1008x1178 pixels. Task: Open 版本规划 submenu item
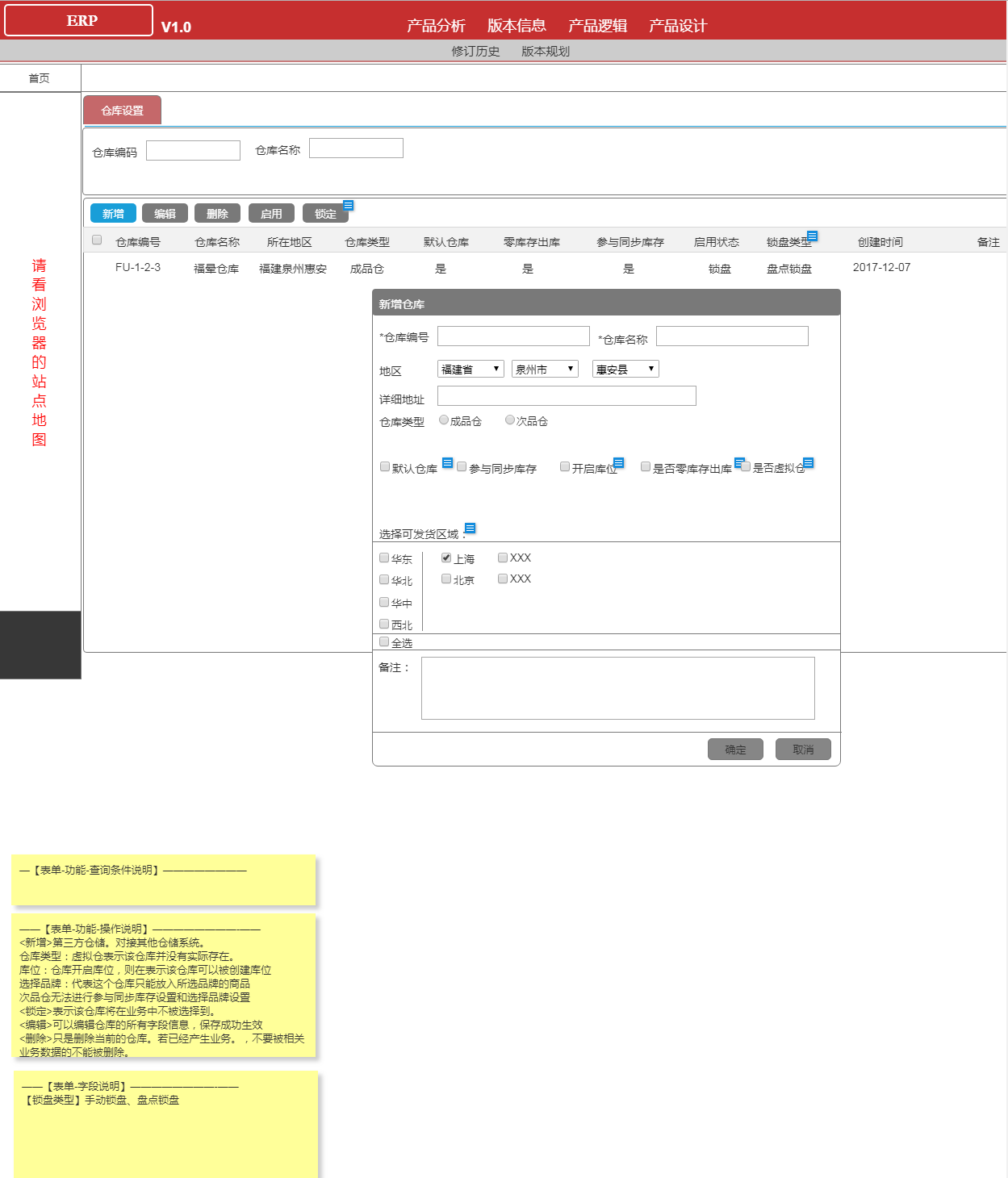pyautogui.click(x=546, y=51)
